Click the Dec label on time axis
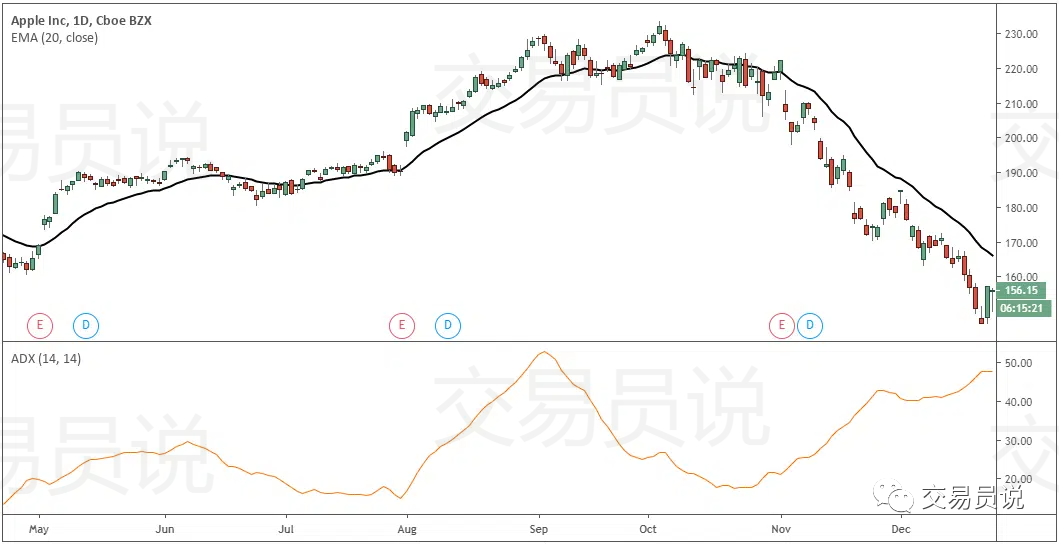Viewport: 1059px width, 544px height. click(900, 528)
